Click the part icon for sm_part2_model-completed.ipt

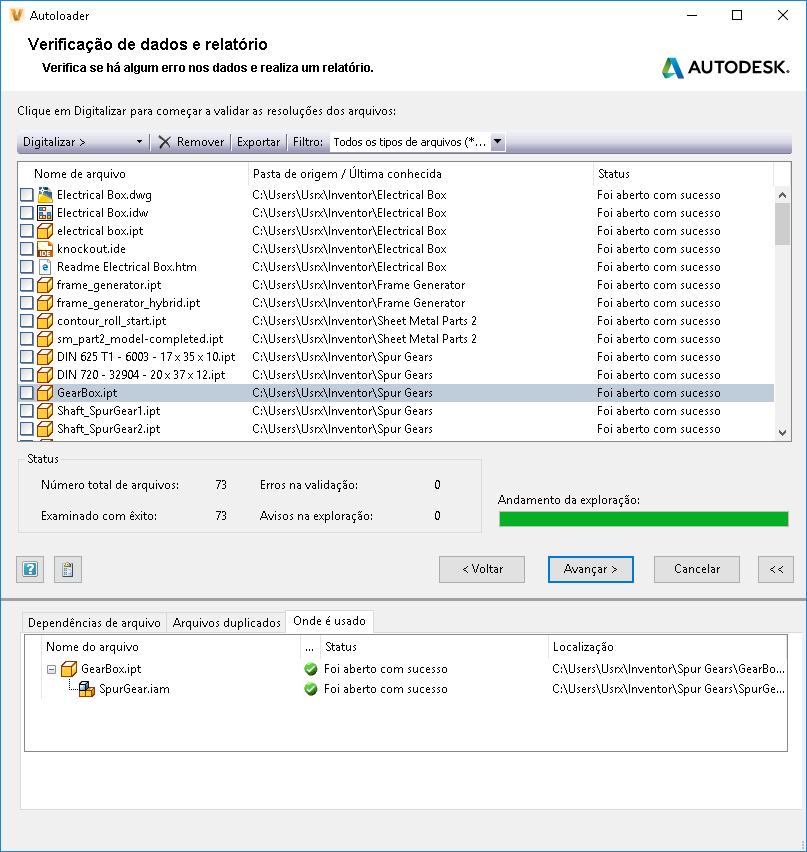click(45, 339)
